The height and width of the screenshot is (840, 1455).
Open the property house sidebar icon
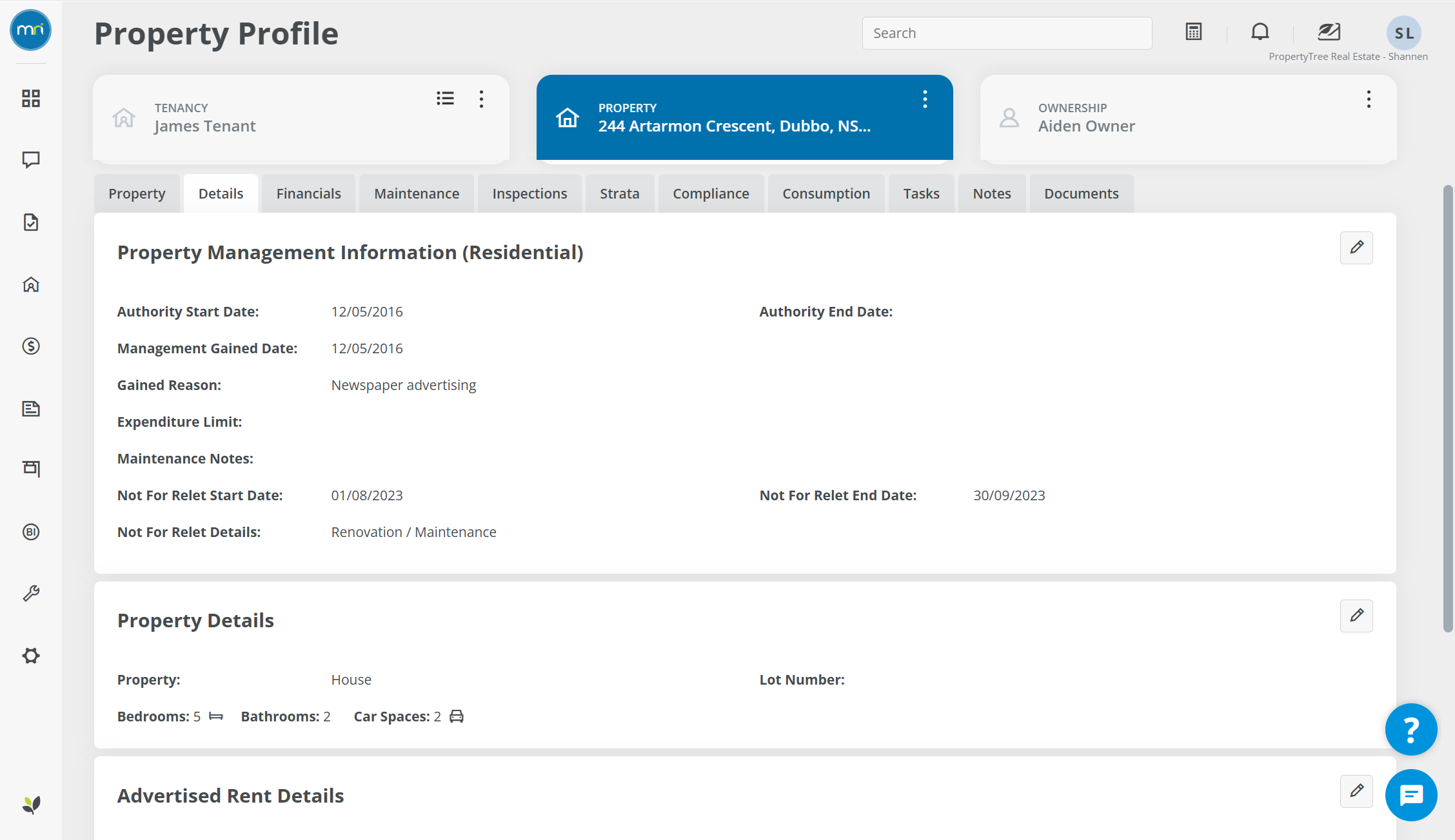[x=31, y=284]
